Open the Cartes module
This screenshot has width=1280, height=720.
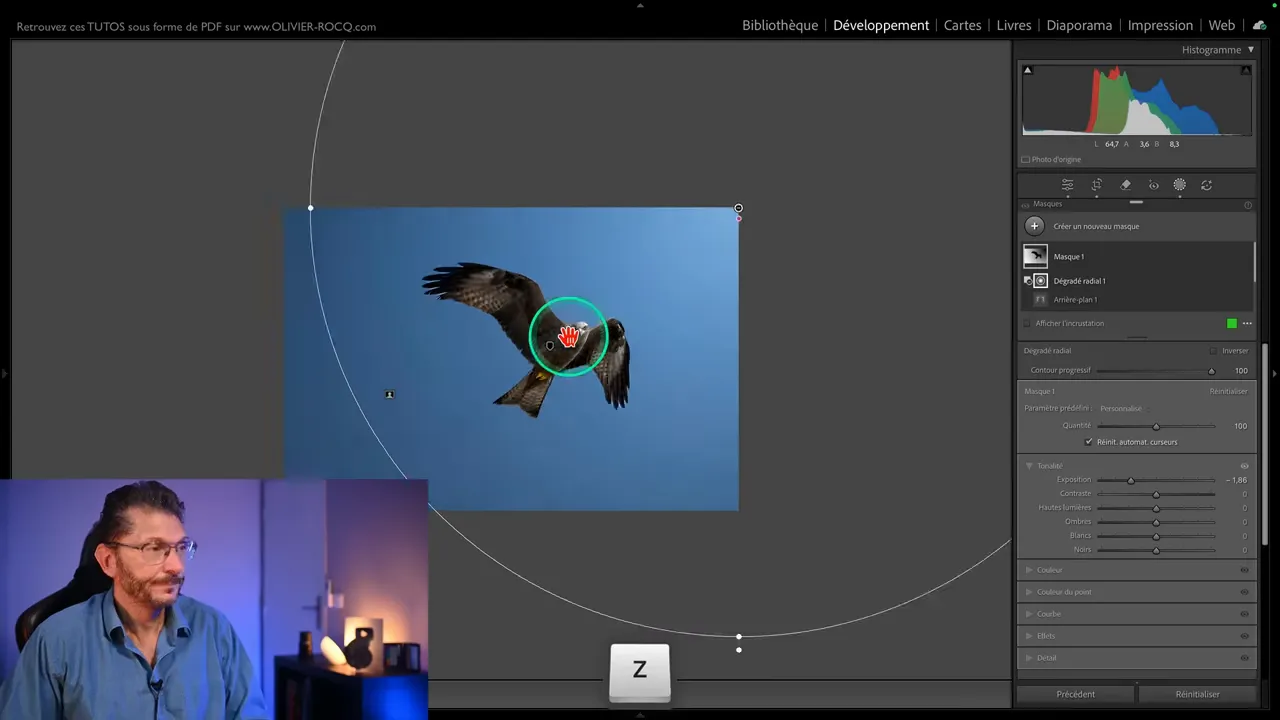click(x=962, y=25)
